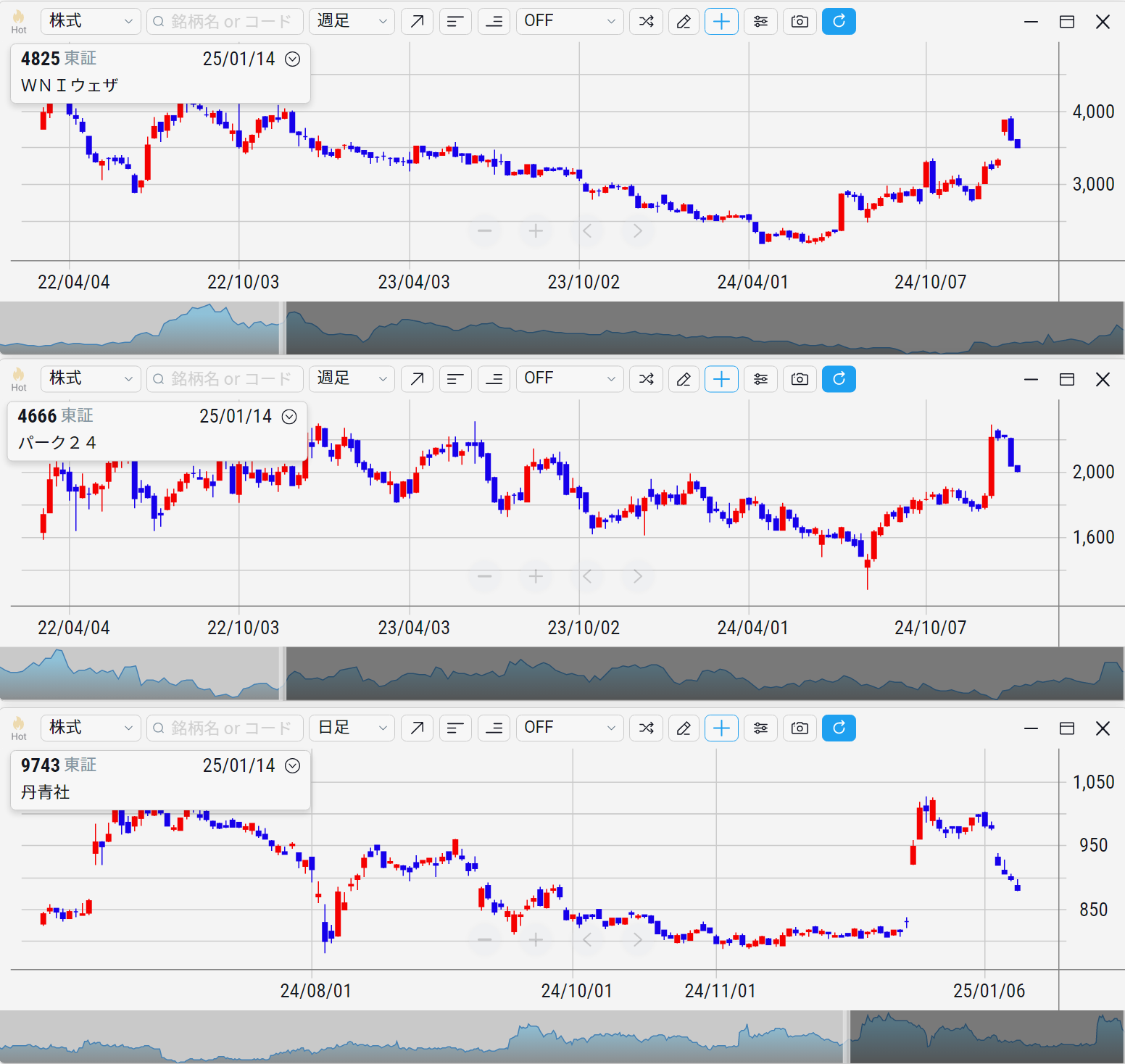Refresh the 9743 丹青社 chart
The width and height of the screenshot is (1125, 1064).
839,728
